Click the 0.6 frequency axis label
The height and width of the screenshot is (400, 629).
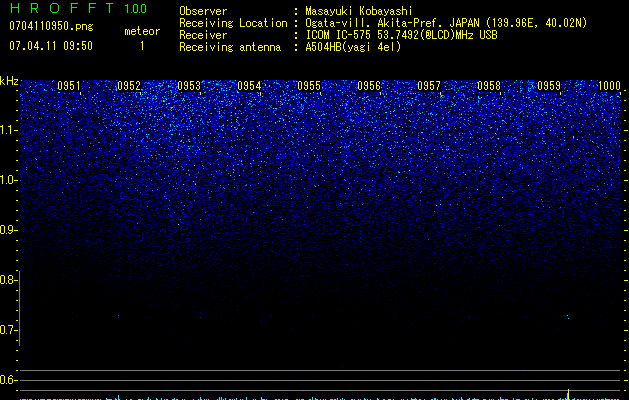pyautogui.click(x=8, y=380)
